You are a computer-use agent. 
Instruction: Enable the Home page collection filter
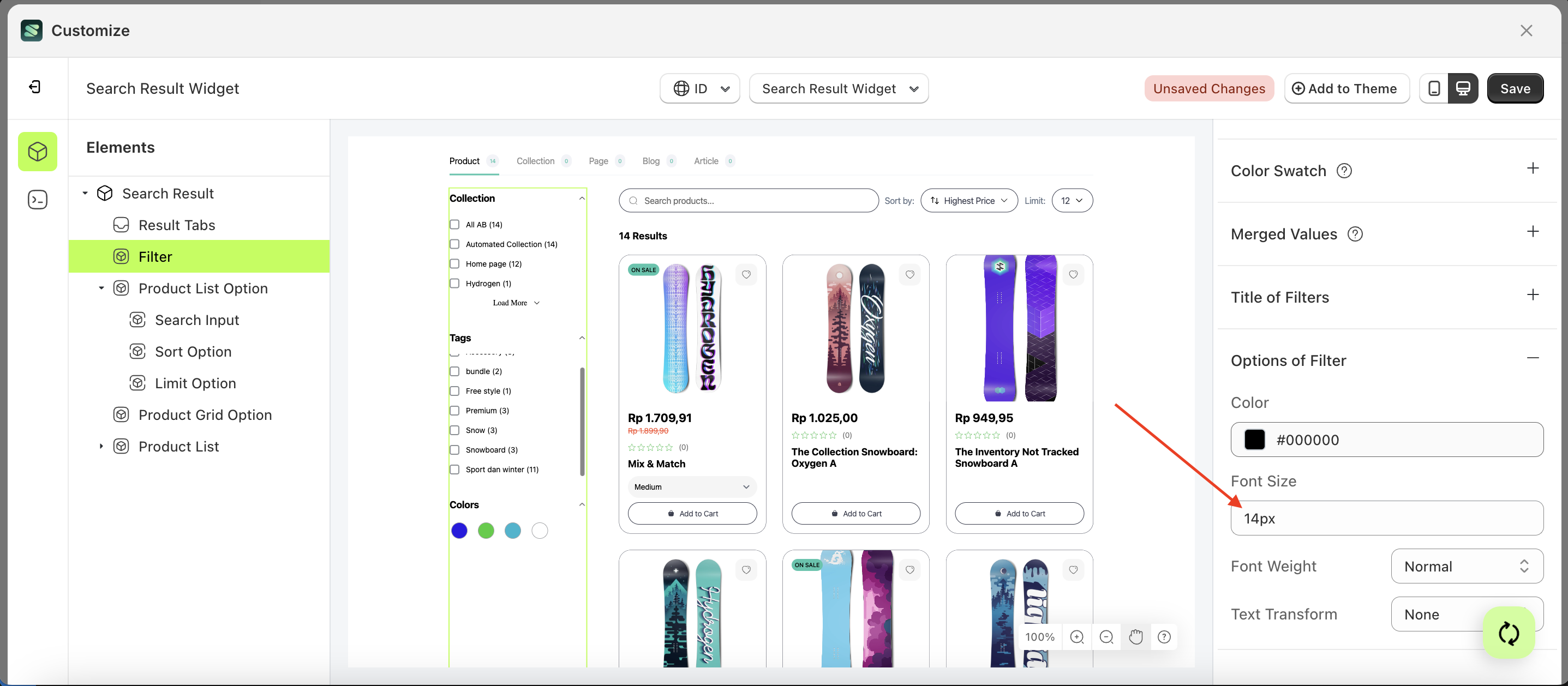point(454,263)
